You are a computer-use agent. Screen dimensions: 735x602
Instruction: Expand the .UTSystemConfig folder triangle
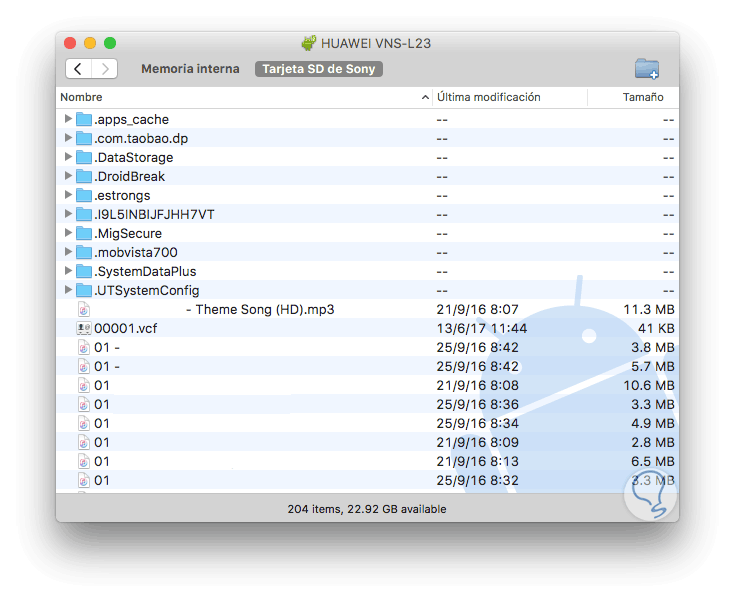68,290
